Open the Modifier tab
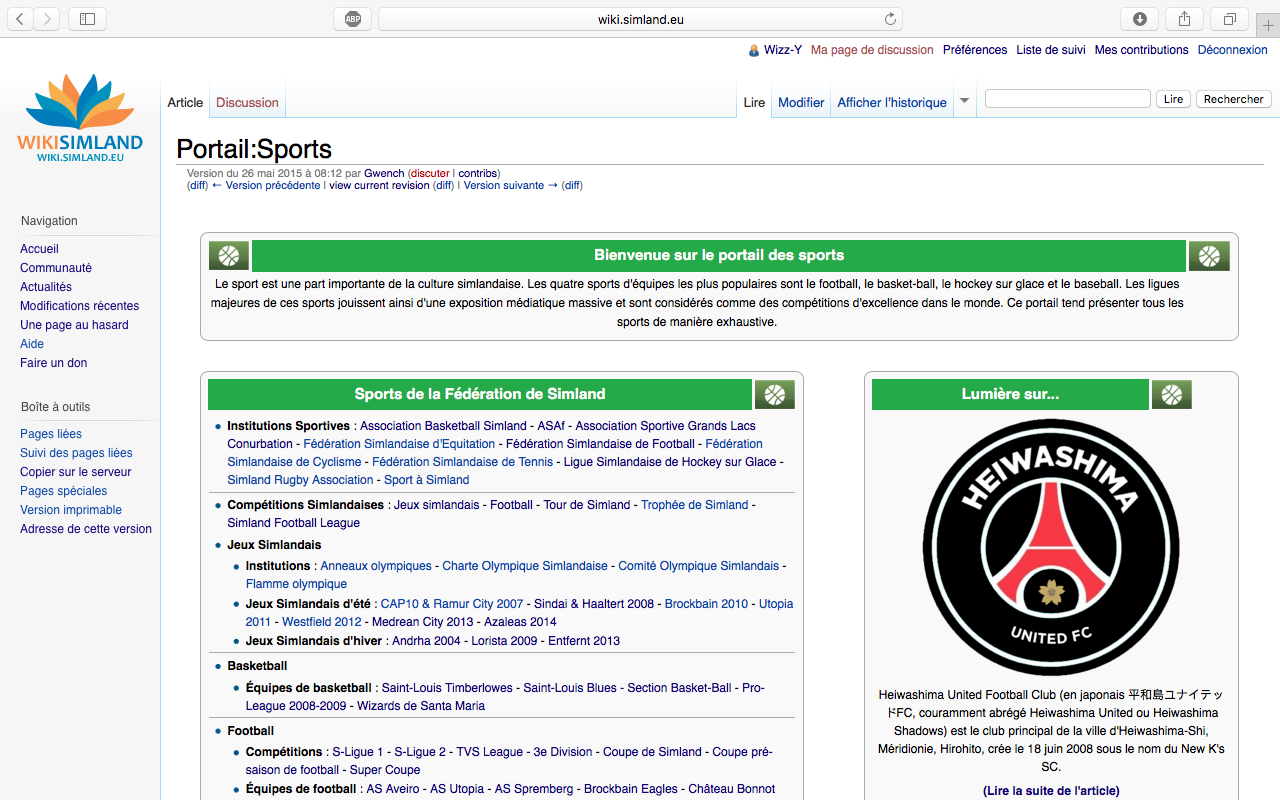1280x800 pixels. pos(801,102)
